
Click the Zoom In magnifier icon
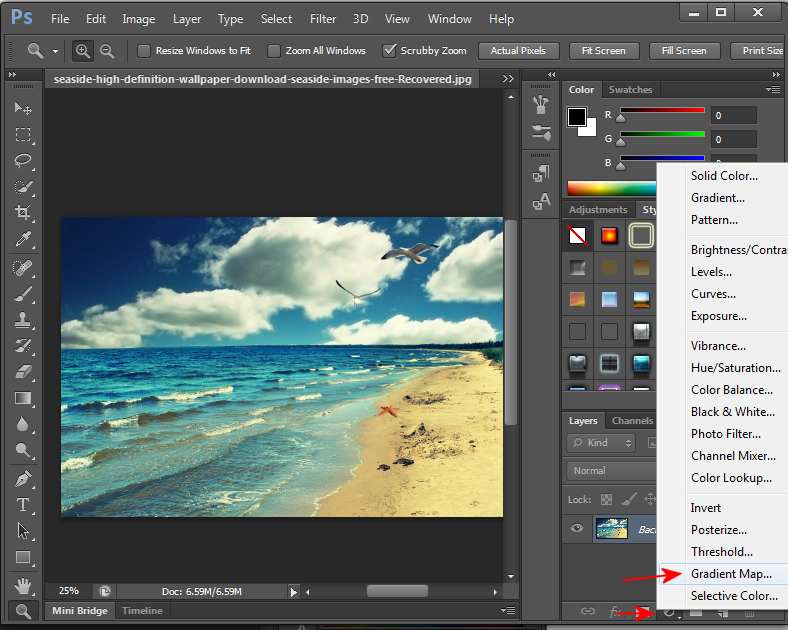[x=83, y=50]
